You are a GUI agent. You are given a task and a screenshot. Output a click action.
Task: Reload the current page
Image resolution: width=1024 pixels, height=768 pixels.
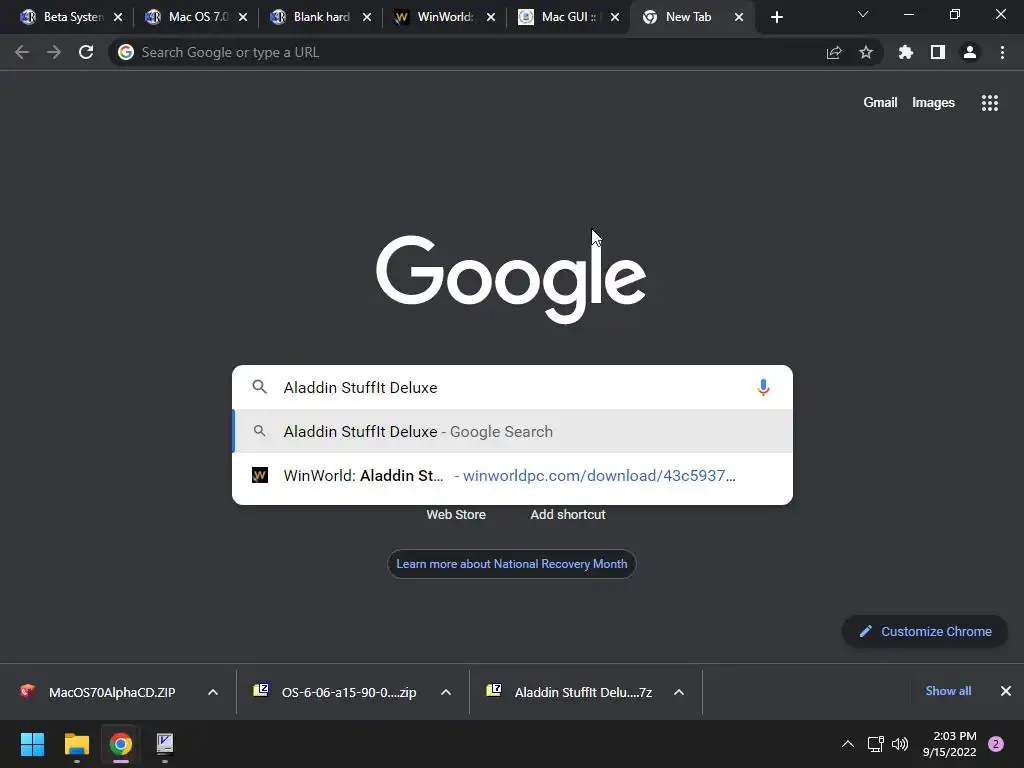pos(86,52)
